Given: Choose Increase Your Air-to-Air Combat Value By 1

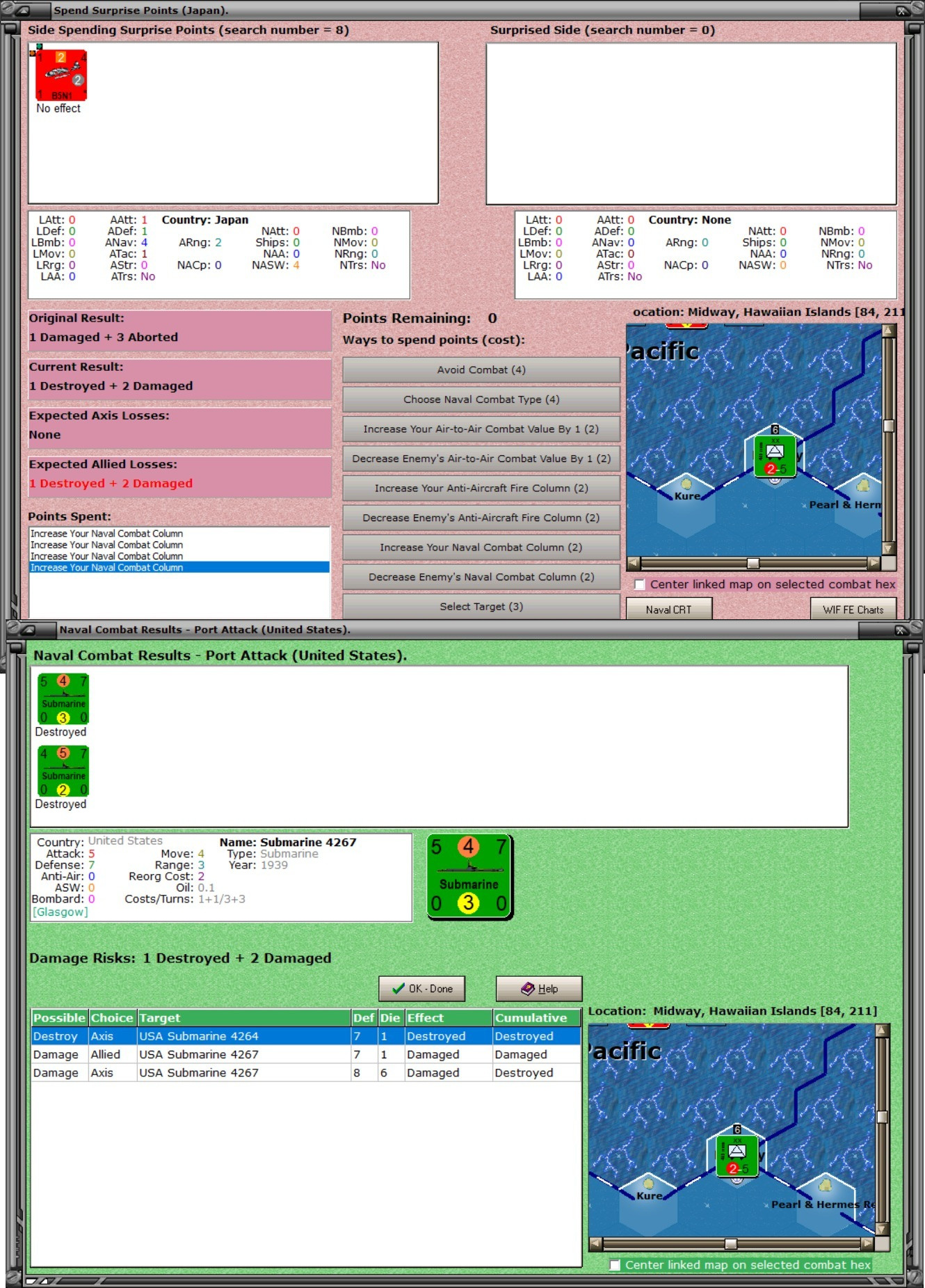Looking at the screenshot, I should (481, 429).
